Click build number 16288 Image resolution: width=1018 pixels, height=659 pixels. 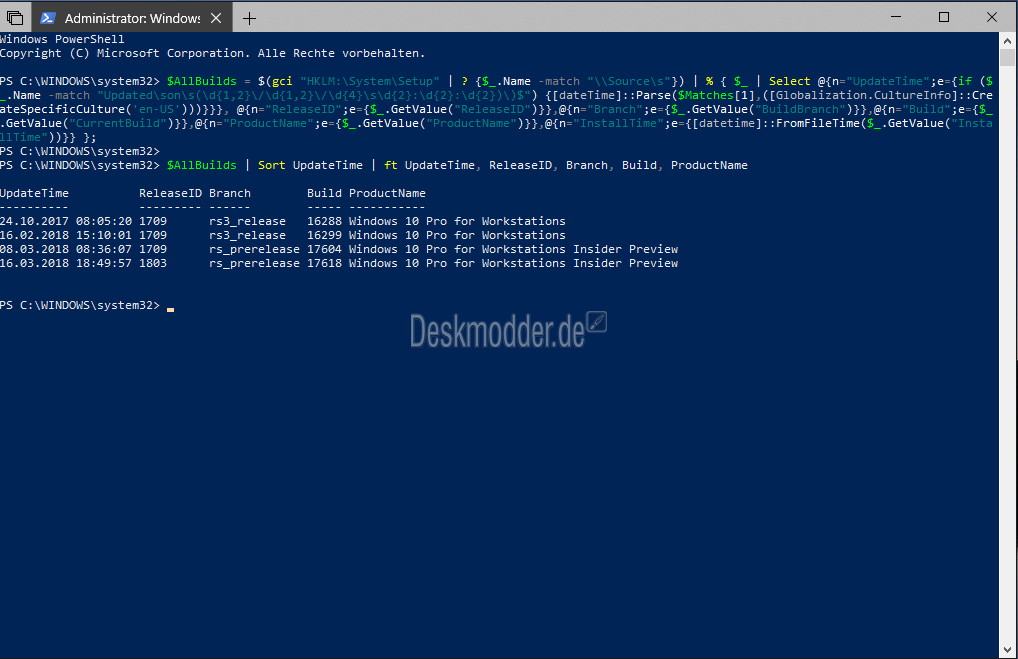point(324,221)
